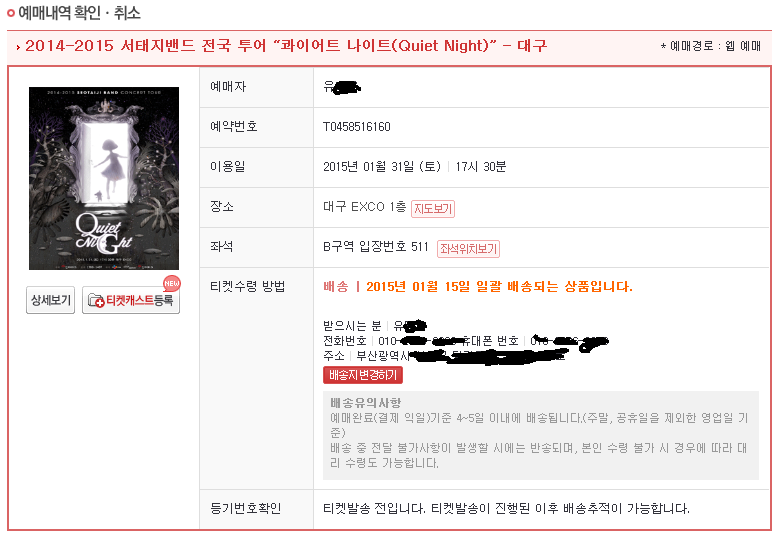Screen dimensions: 776x539
Task: Click the 등기번호확인 row label
Action: pos(246,508)
